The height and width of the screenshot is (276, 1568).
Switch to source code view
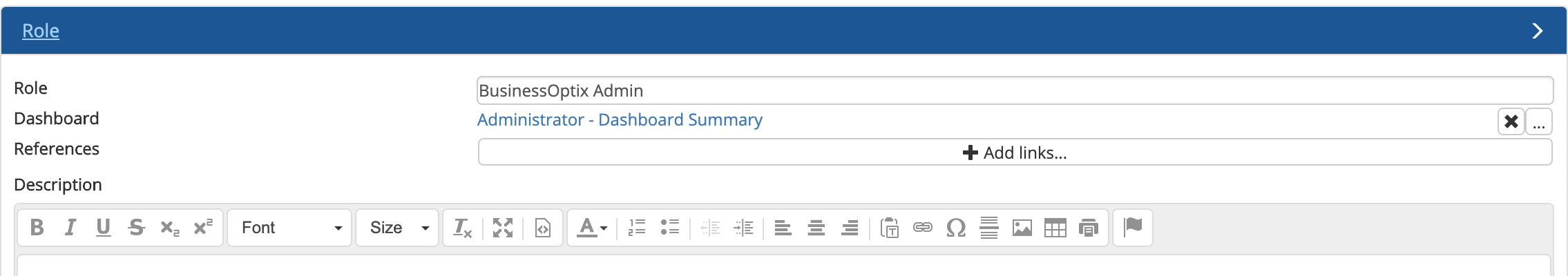(543, 228)
